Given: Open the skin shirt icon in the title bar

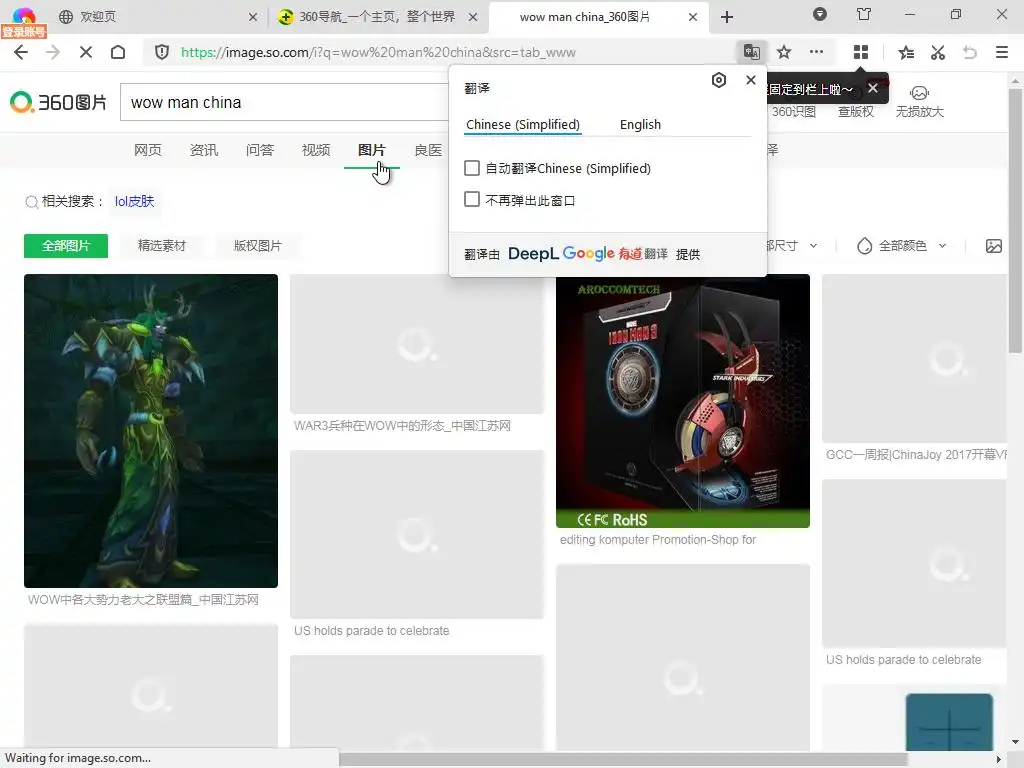Looking at the screenshot, I should tap(864, 14).
